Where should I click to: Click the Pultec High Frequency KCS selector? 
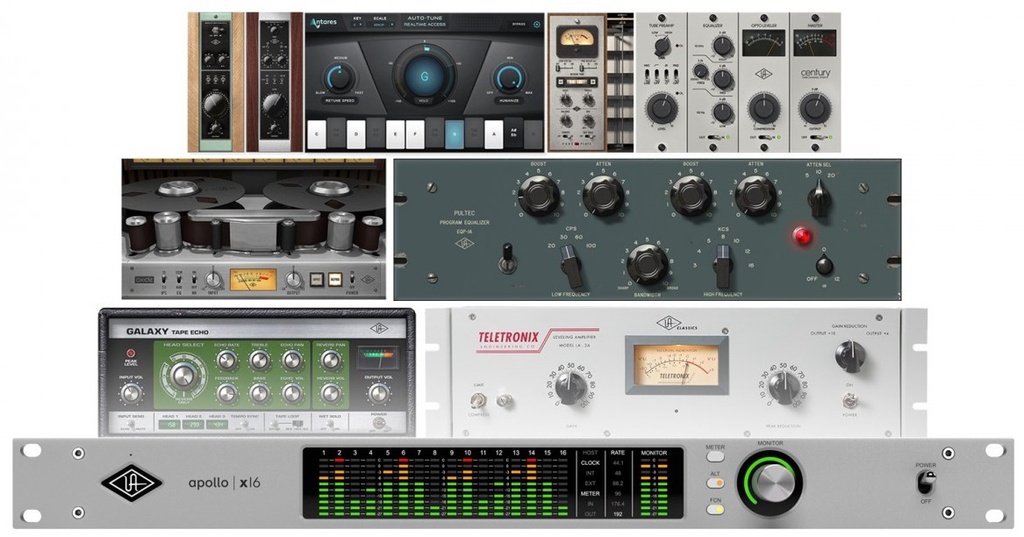722,265
